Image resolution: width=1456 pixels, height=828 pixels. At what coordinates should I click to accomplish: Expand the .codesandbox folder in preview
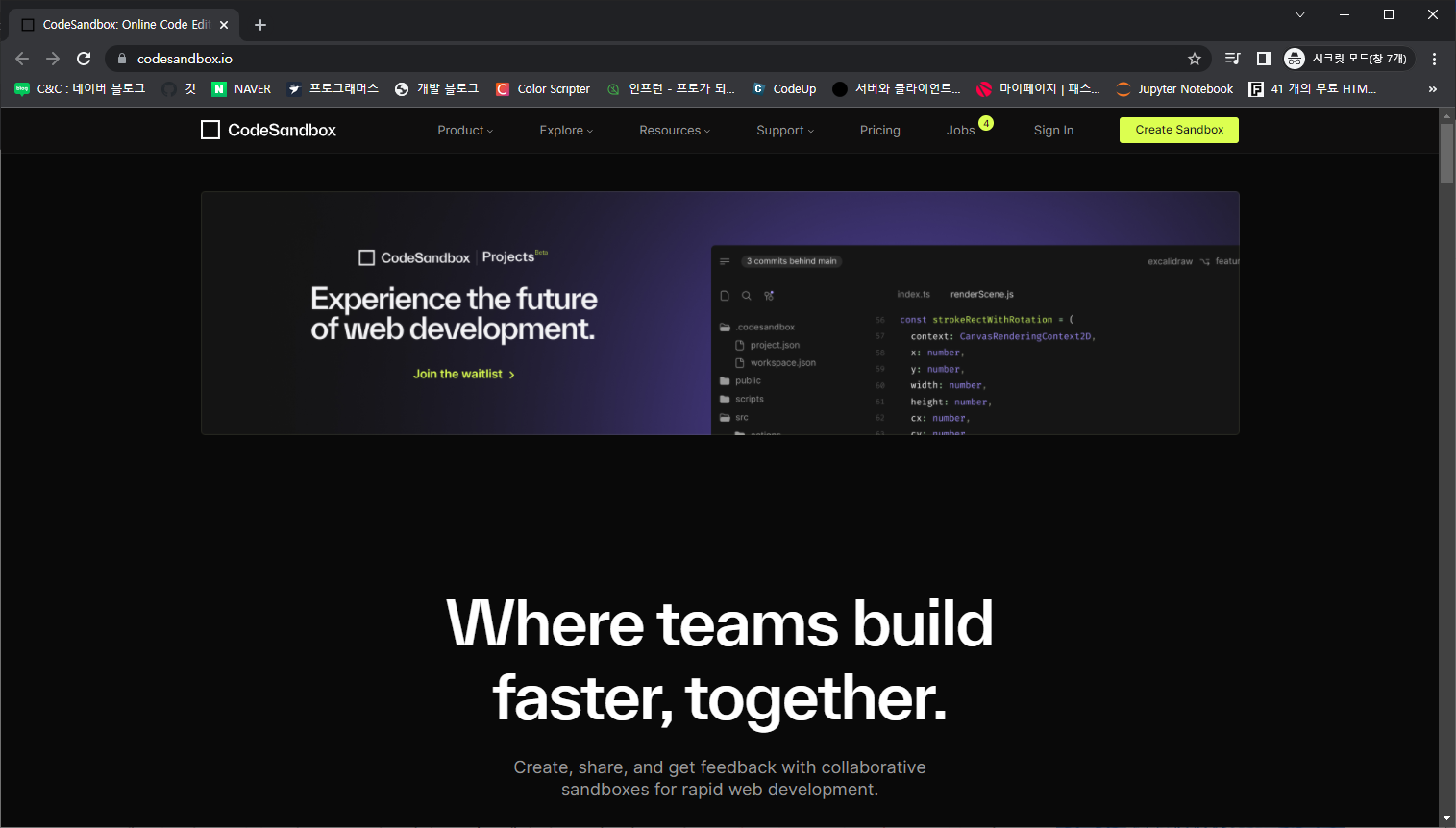[x=757, y=327]
